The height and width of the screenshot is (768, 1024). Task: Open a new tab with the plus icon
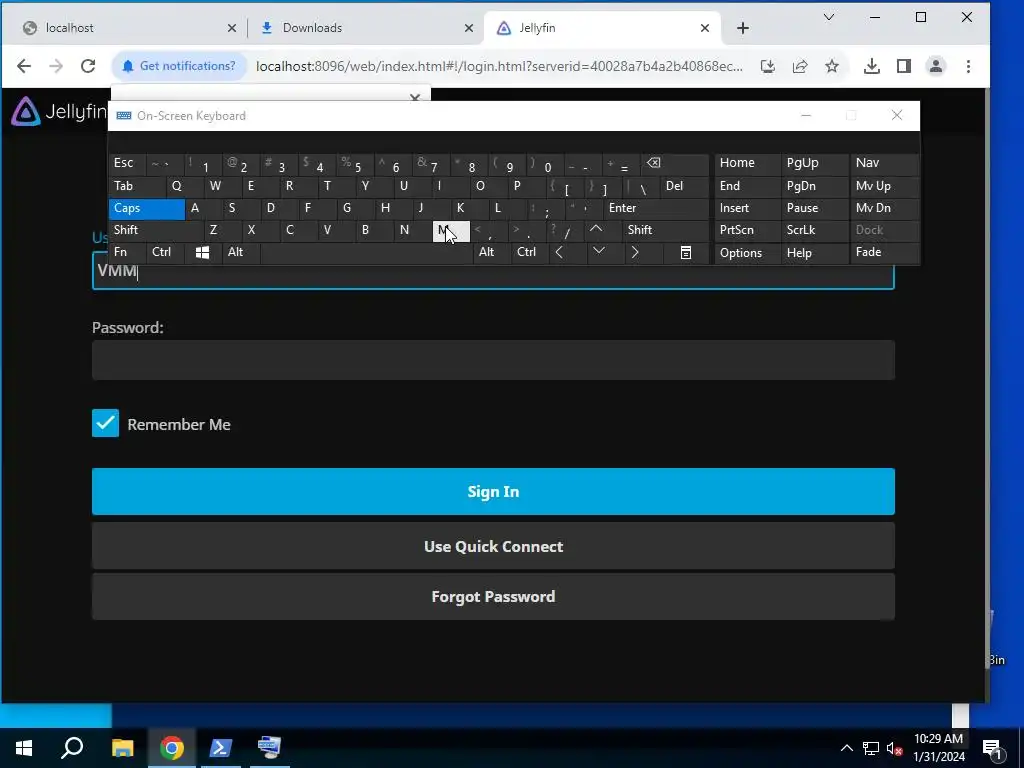743,28
